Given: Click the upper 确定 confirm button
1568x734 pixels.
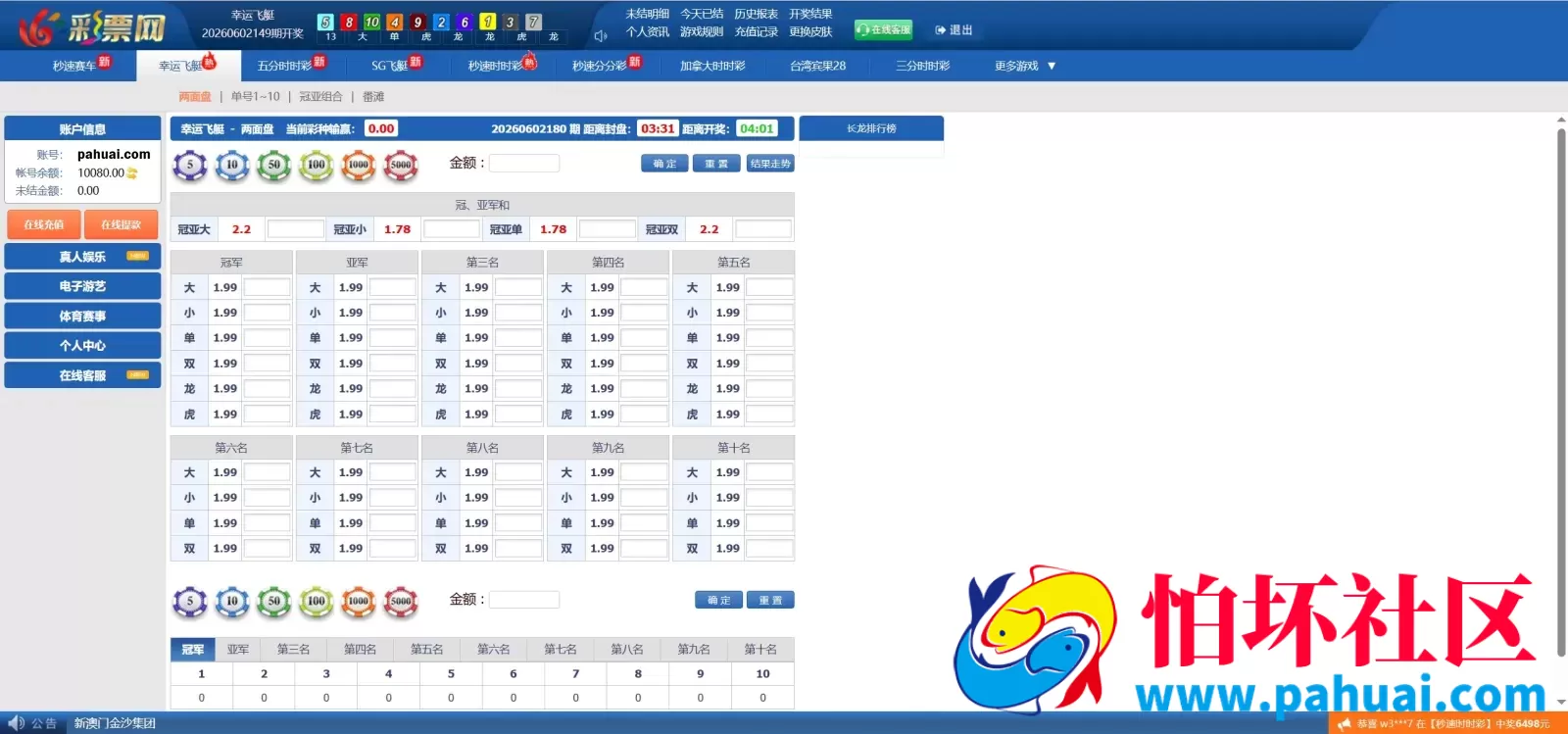Looking at the screenshot, I should pos(664,164).
